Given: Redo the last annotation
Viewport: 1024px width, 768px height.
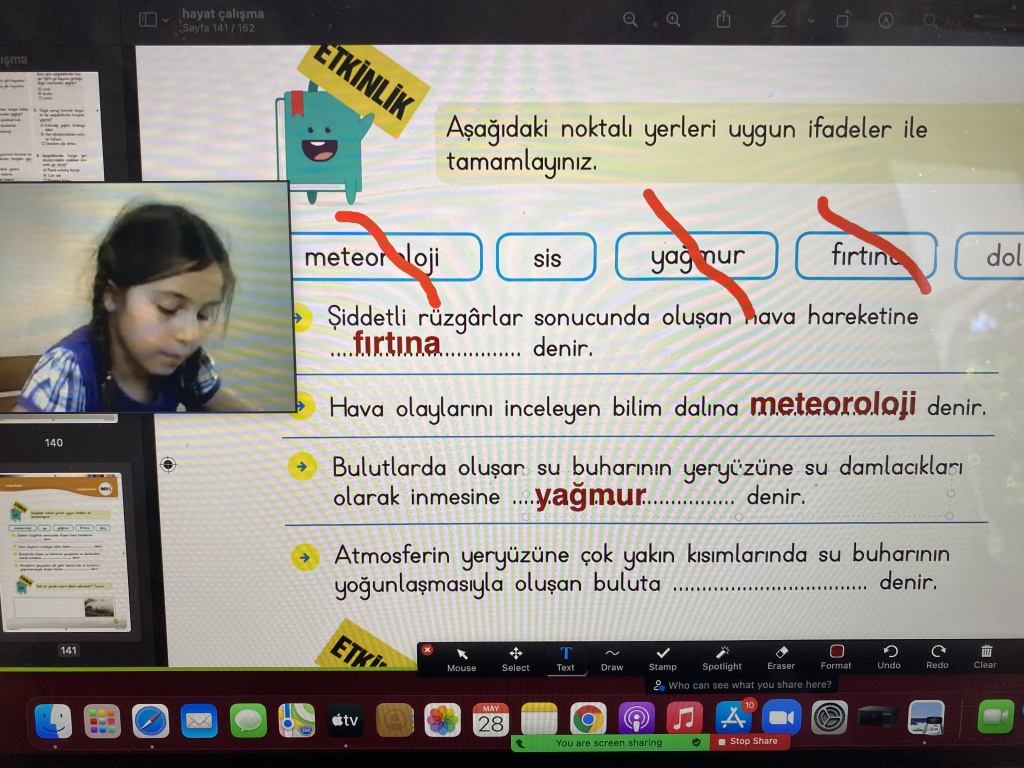Looking at the screenshot, I should coord(937,656).
